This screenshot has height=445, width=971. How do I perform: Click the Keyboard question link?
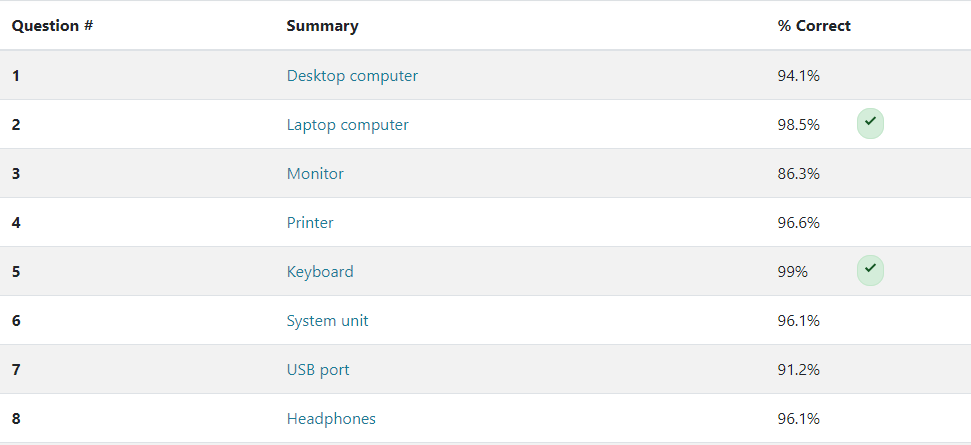[320, 272]
